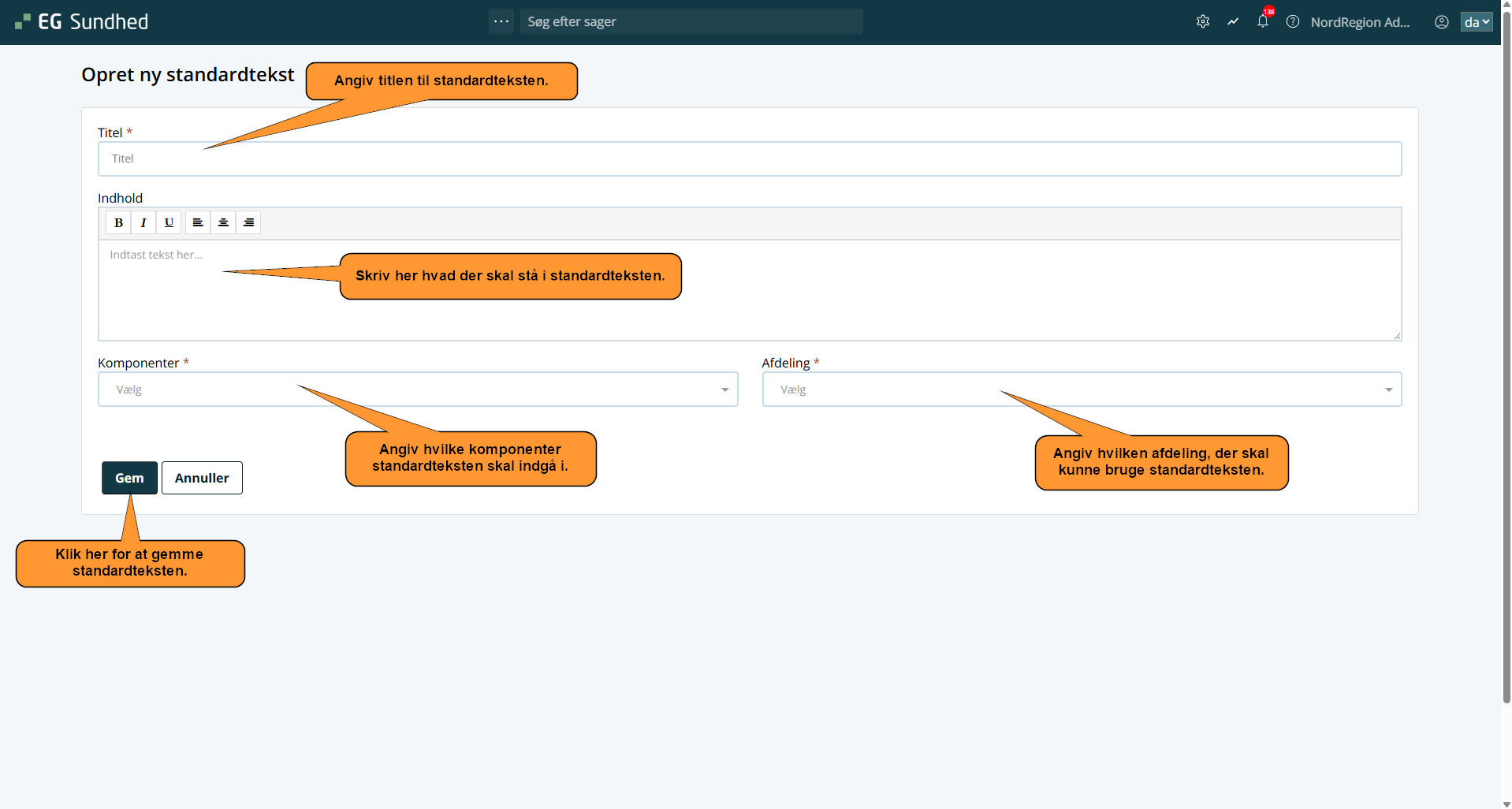This screenshot has height=809, width=1512.
Task: Open the user profile icon
Action: [x=1441, y=22]
